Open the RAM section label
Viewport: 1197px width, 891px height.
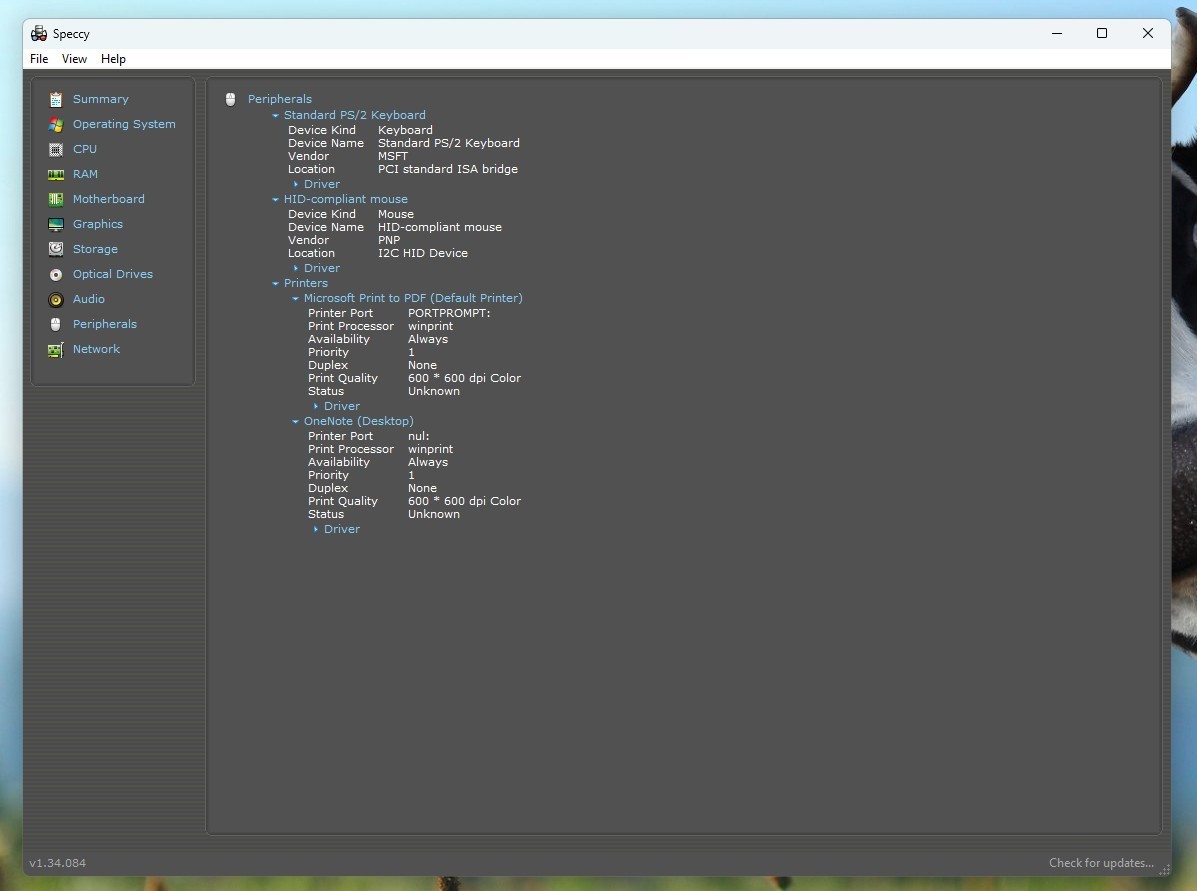click(x=85, y=174)
